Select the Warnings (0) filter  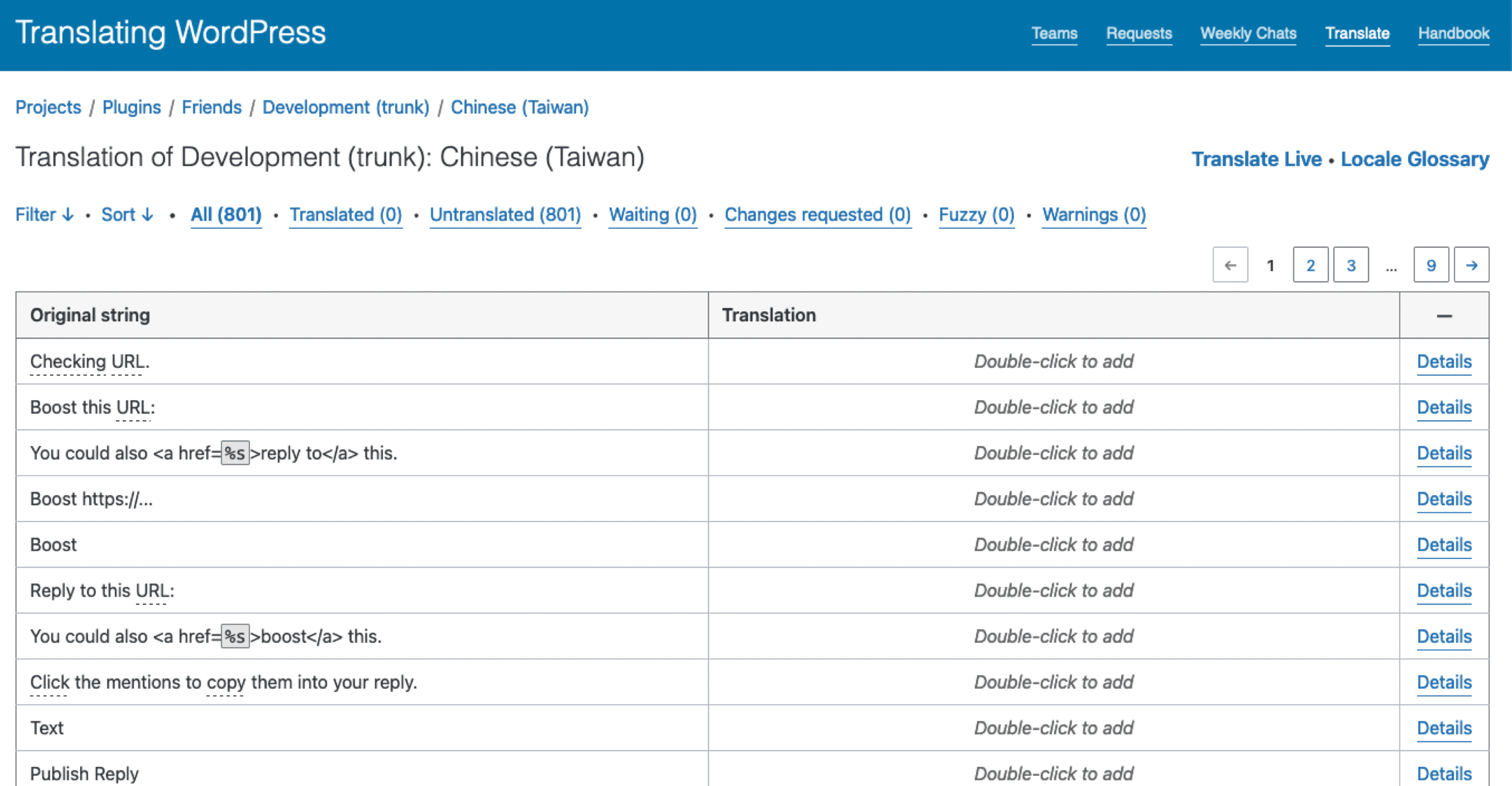coord(1094,215)
